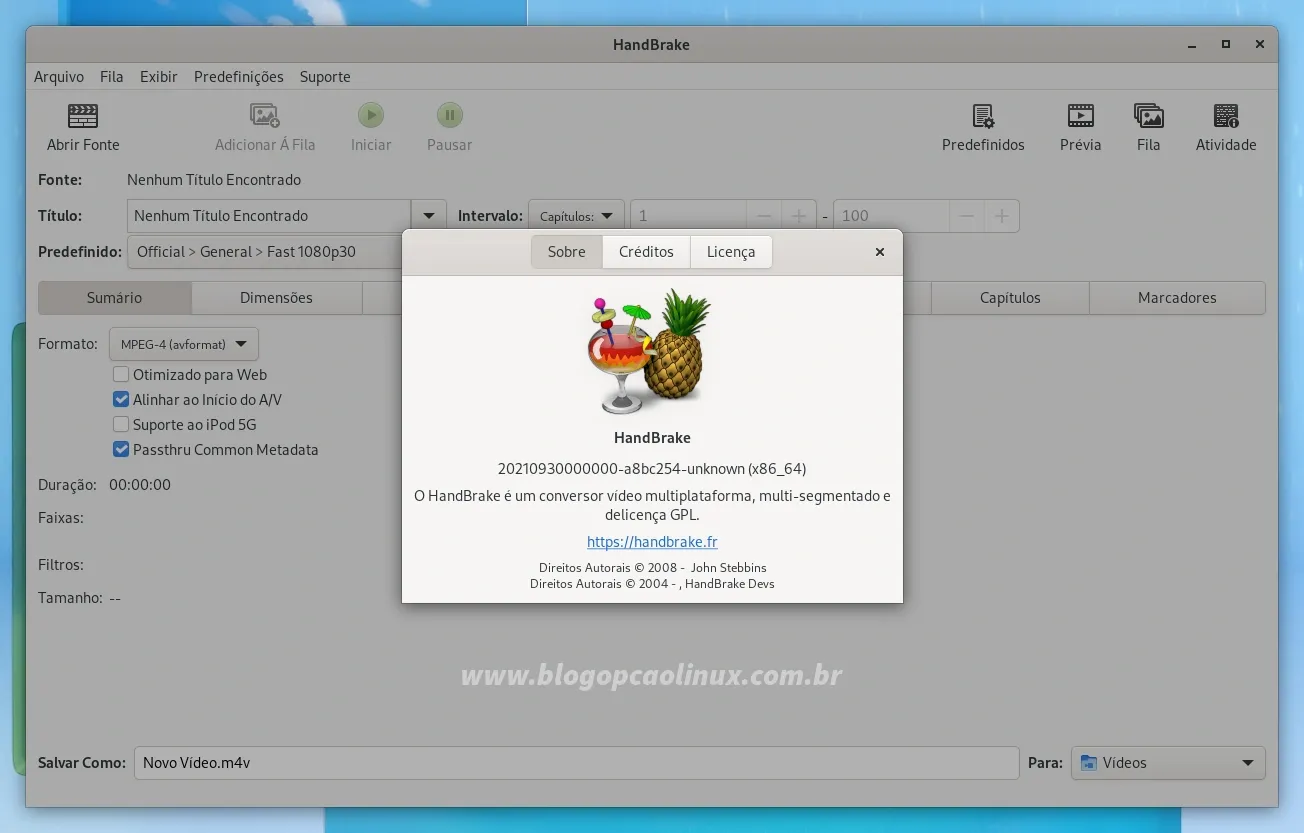Click end chapter field showing 100
This screenshot has width=1304, height=833.
(891, 216)
